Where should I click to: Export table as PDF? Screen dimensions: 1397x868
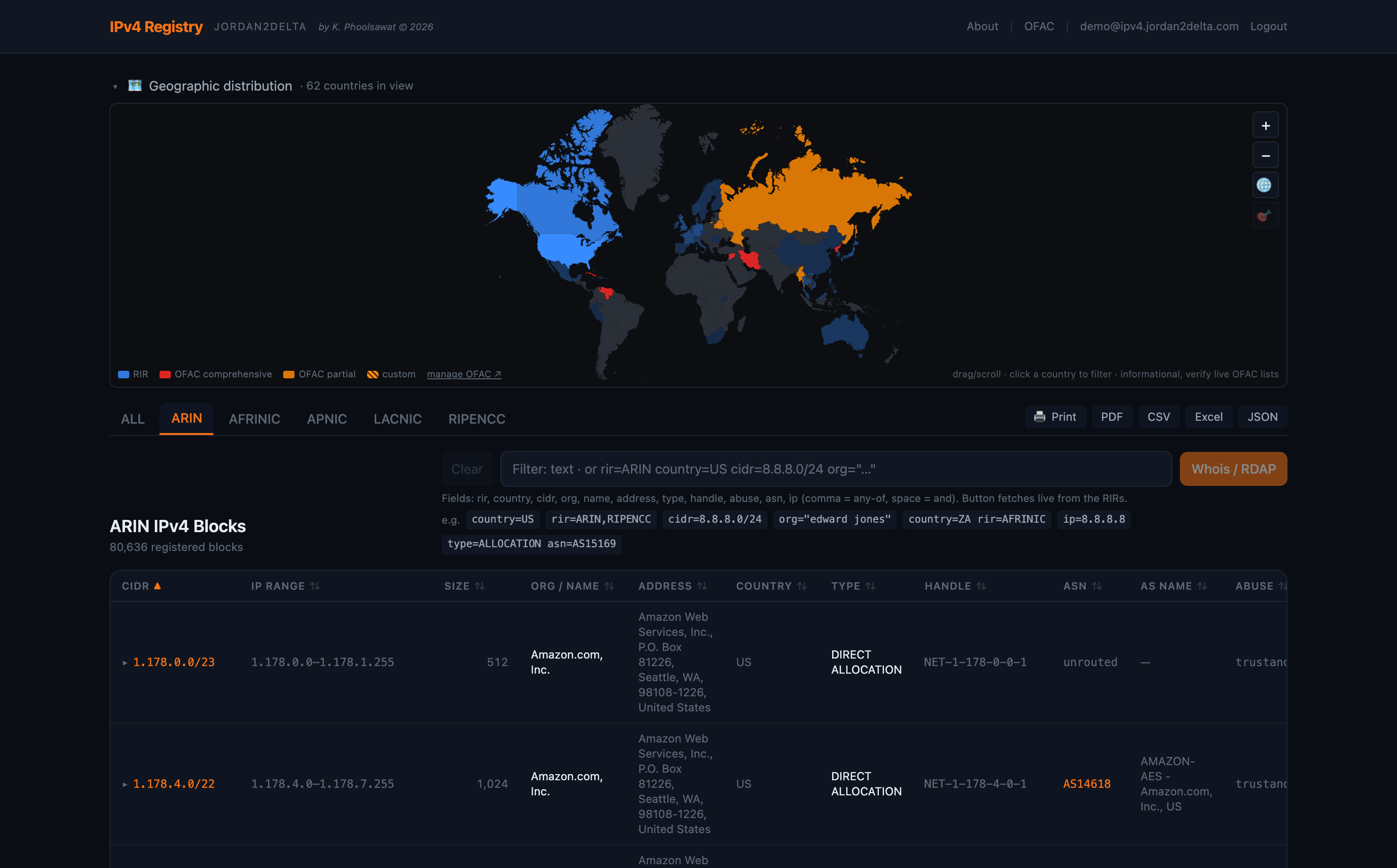click(x=1111, y=417)
